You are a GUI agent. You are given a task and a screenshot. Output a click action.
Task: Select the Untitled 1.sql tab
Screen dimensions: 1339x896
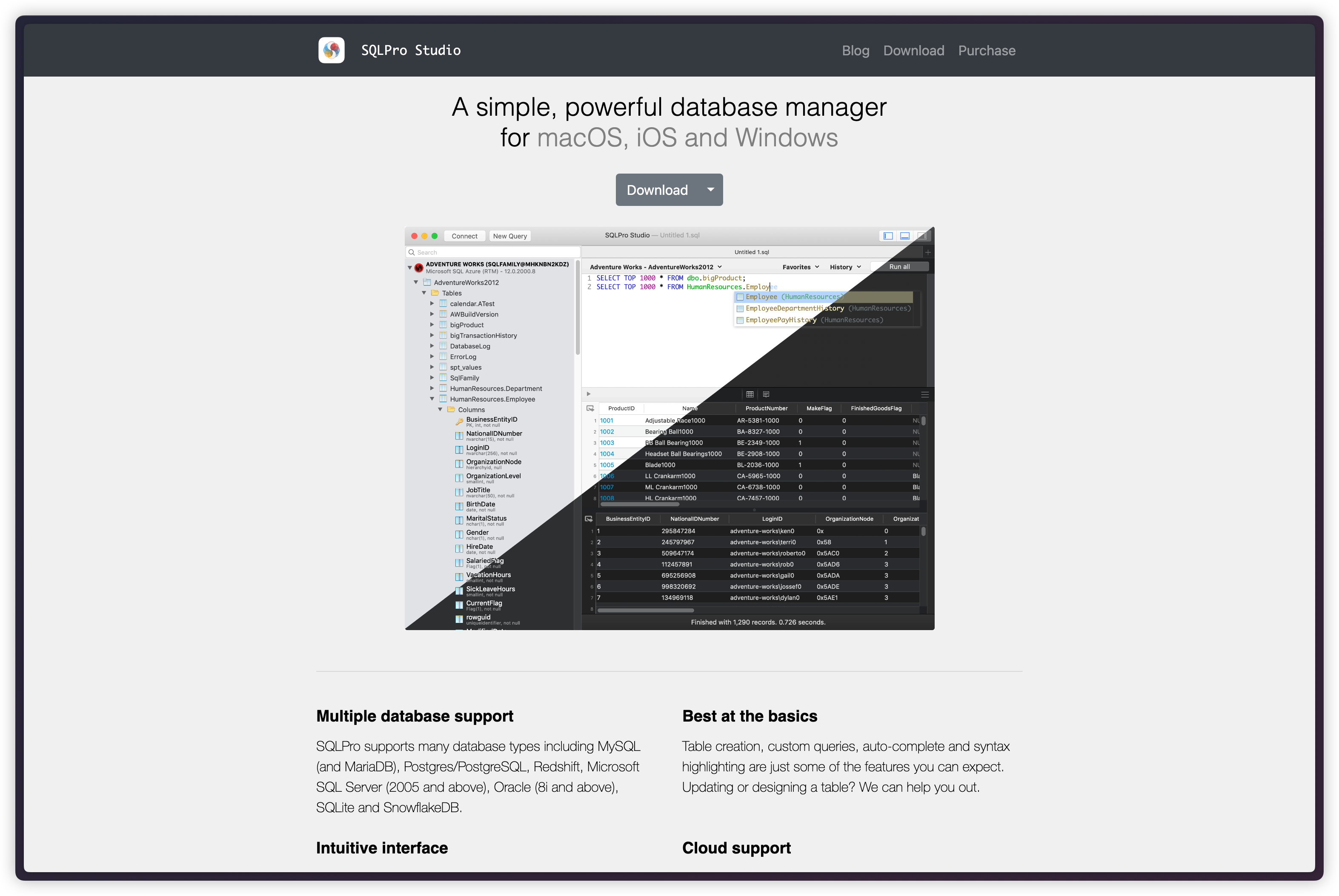click(x=751, y=252)
